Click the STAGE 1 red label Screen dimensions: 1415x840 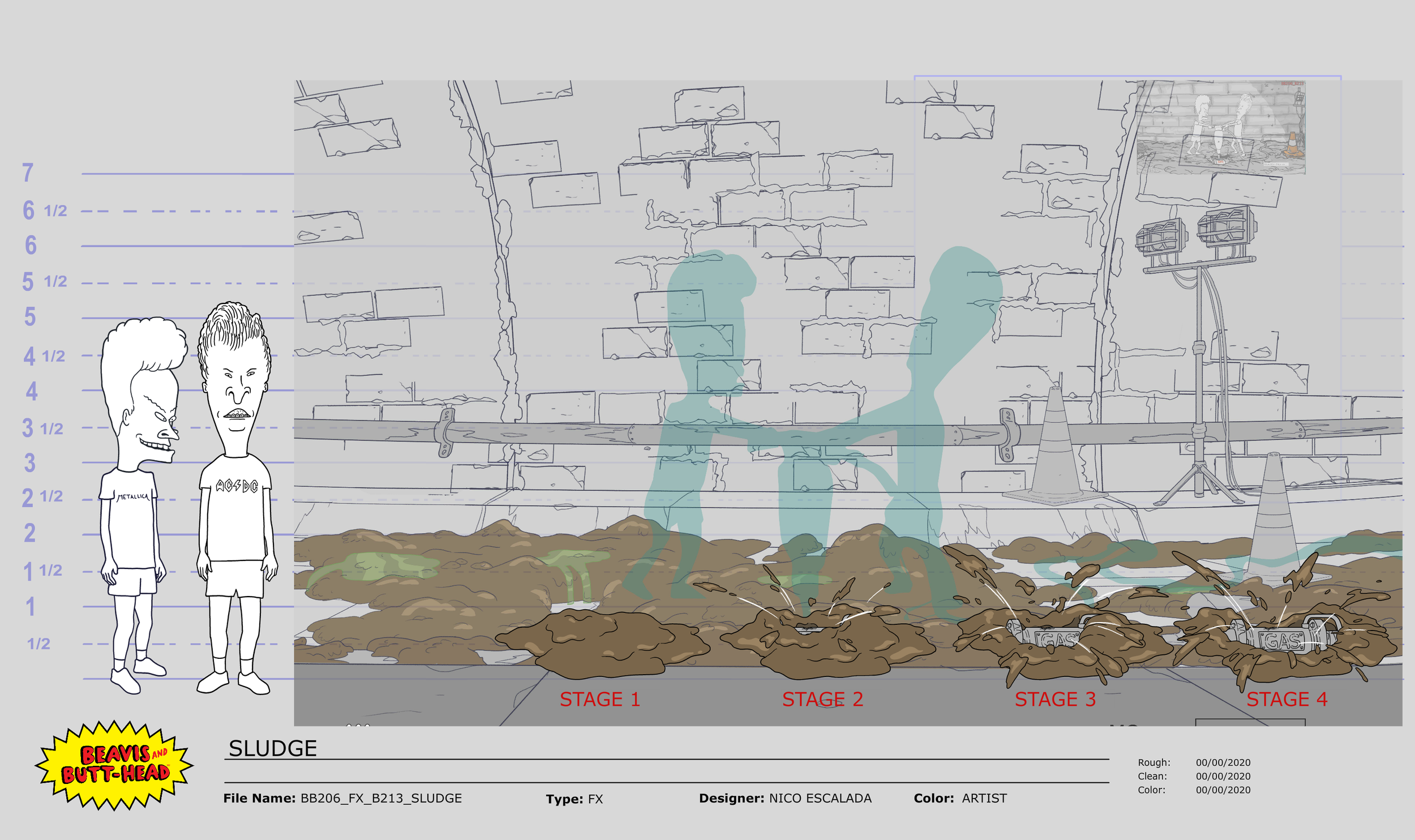(600, 700)
